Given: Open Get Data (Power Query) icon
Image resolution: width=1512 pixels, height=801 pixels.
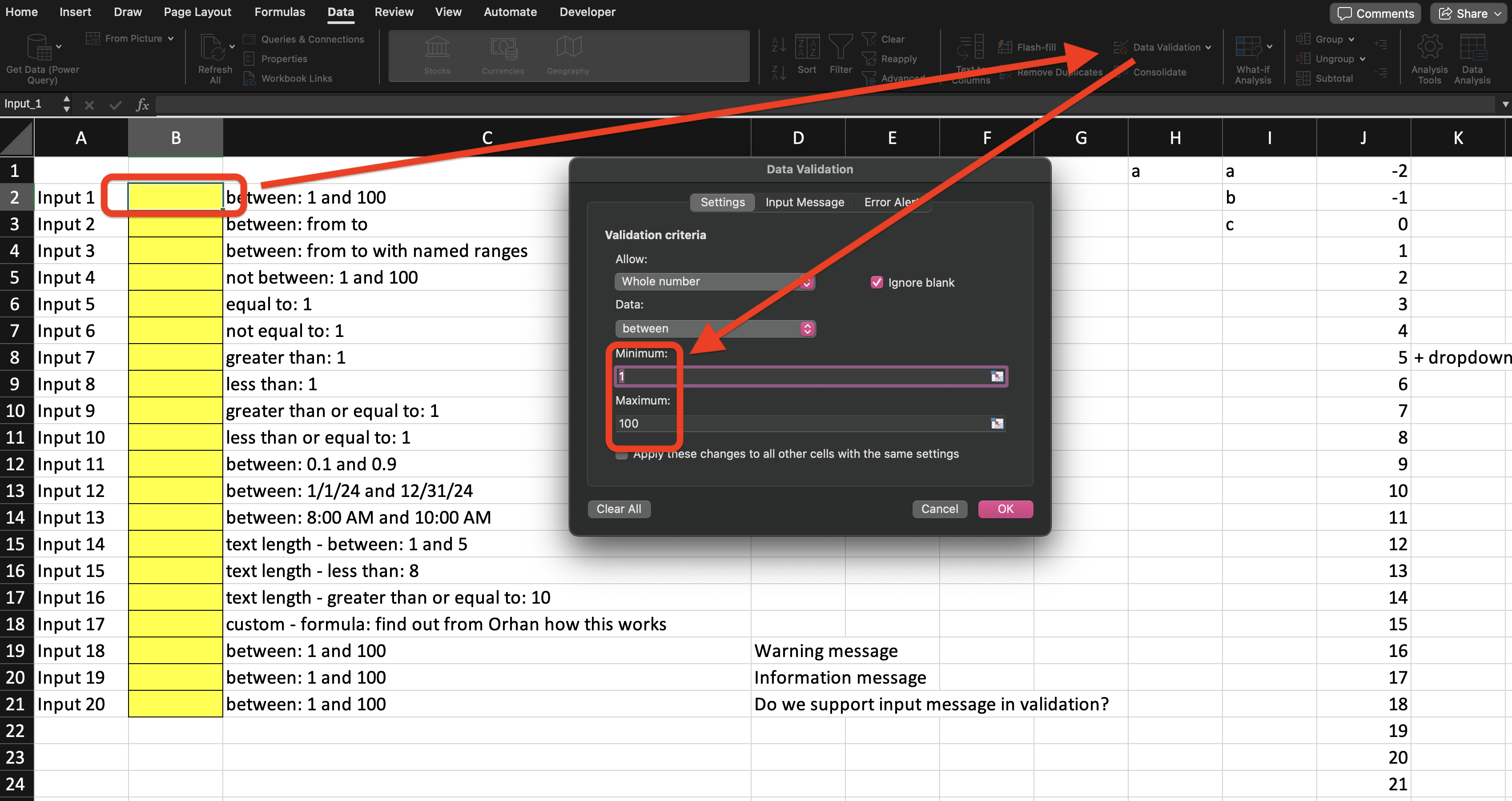Looking at the screenshot, I should pos(40,47).
